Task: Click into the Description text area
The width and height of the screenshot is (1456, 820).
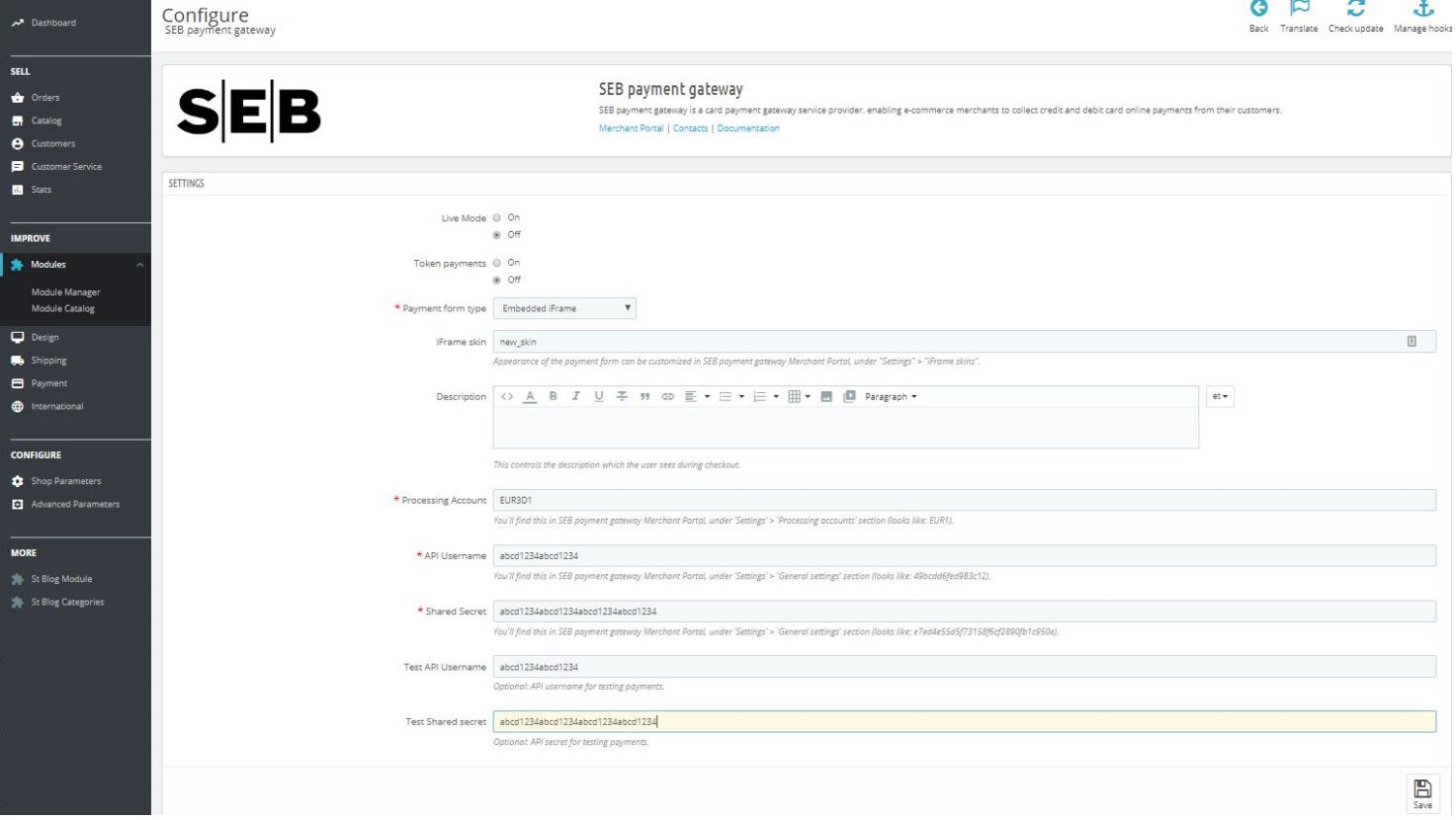Action: 846,428
